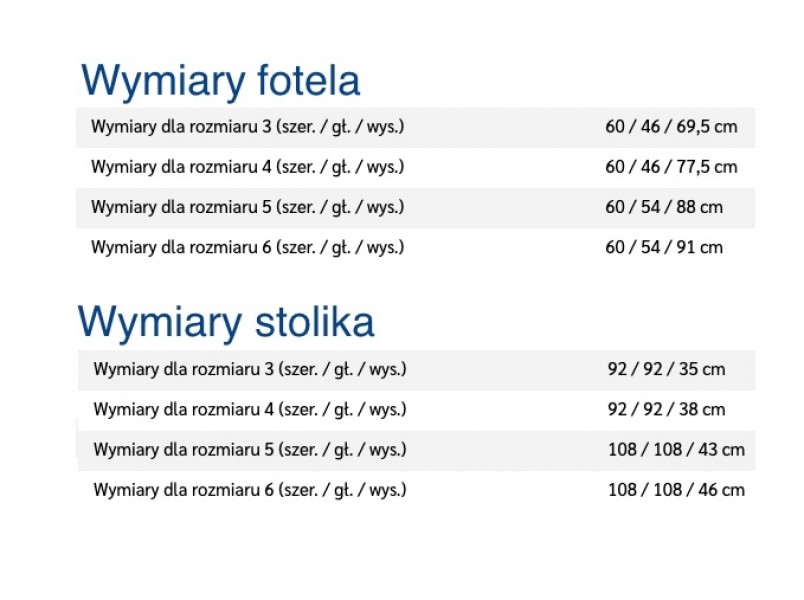Select armchair row for rozmiaru 3
The height and width of the screenshot is (600, 804).
coord(415,127)
